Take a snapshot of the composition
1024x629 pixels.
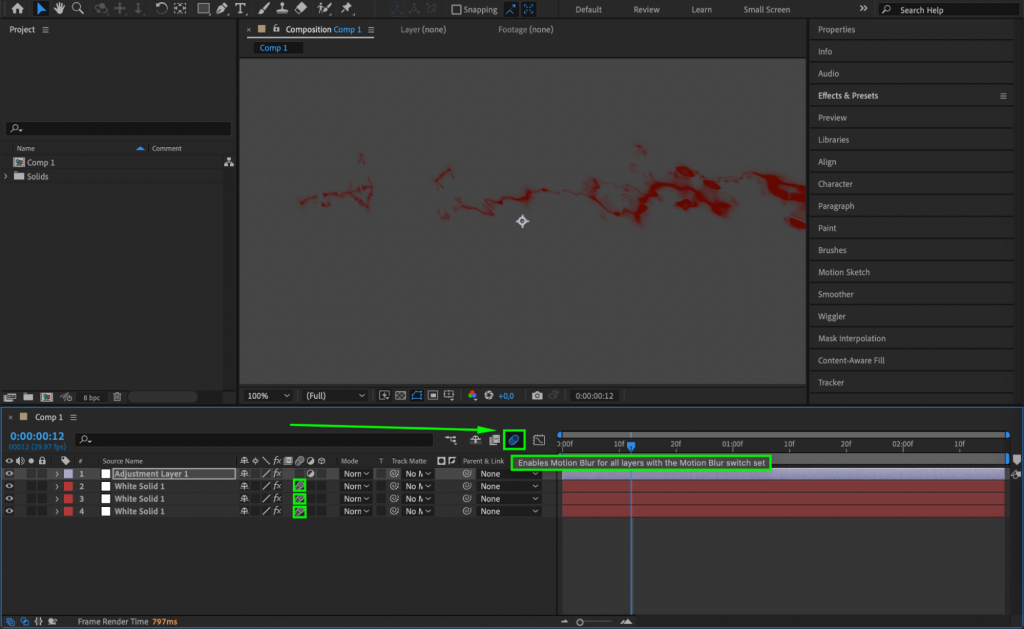coord(536,396)
